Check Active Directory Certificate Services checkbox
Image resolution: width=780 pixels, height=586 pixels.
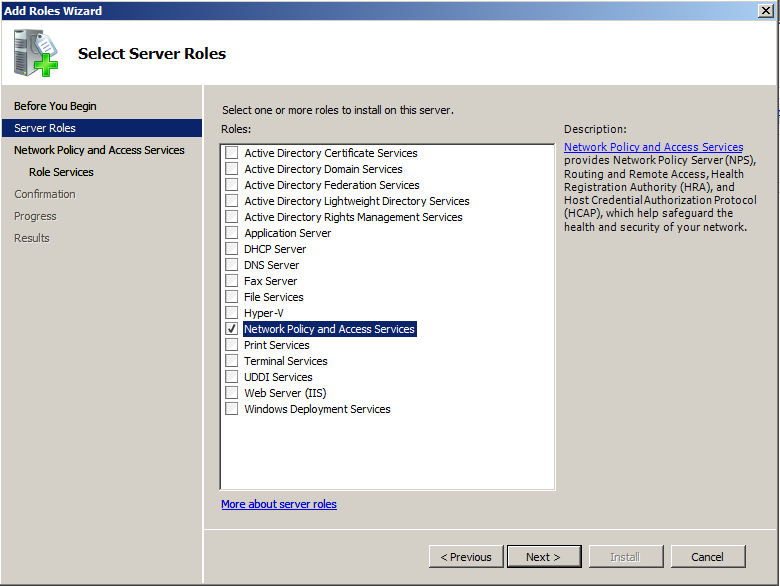(x=231, y=153)
